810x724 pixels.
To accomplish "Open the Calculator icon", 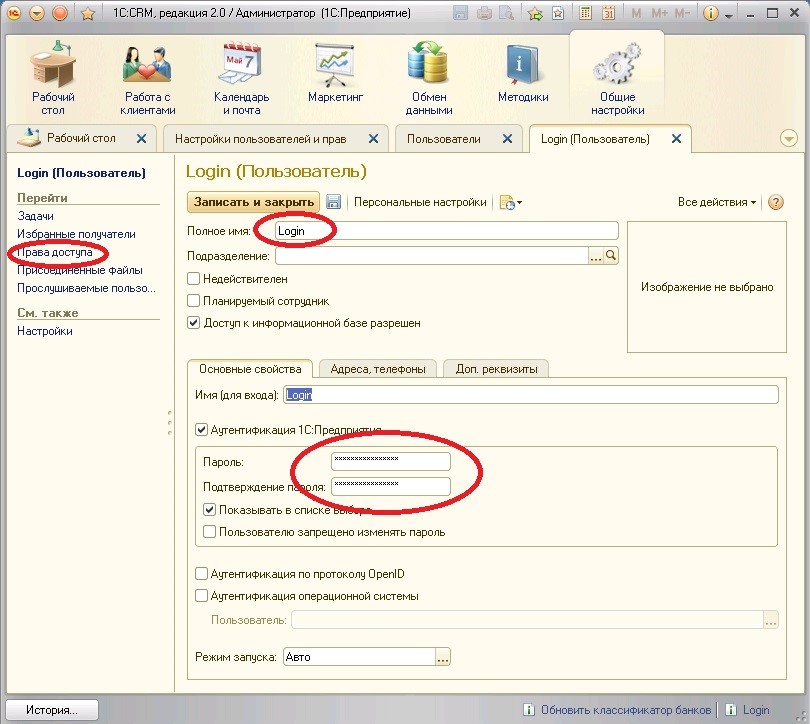I will (585, 13).
